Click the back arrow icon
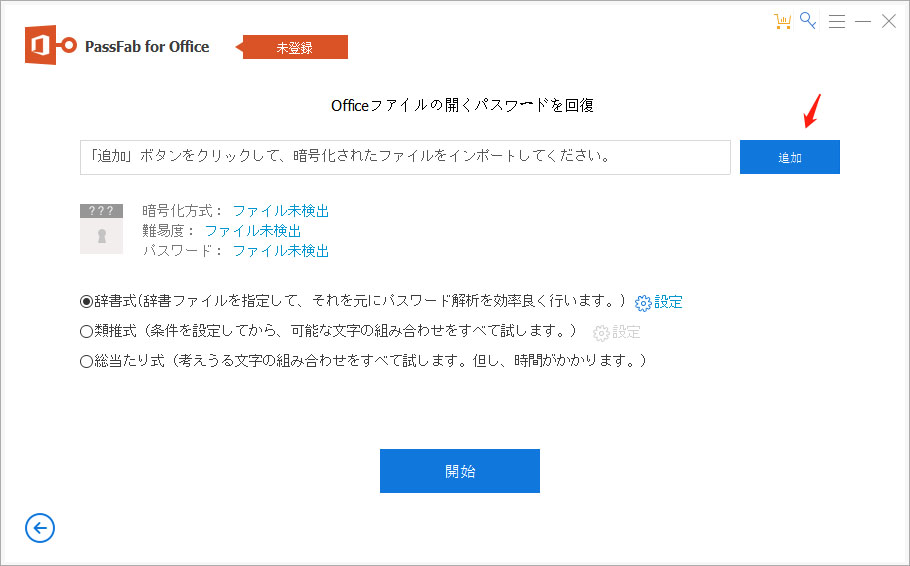The height and width of the screenshot is (566, 910). (40, 528)
